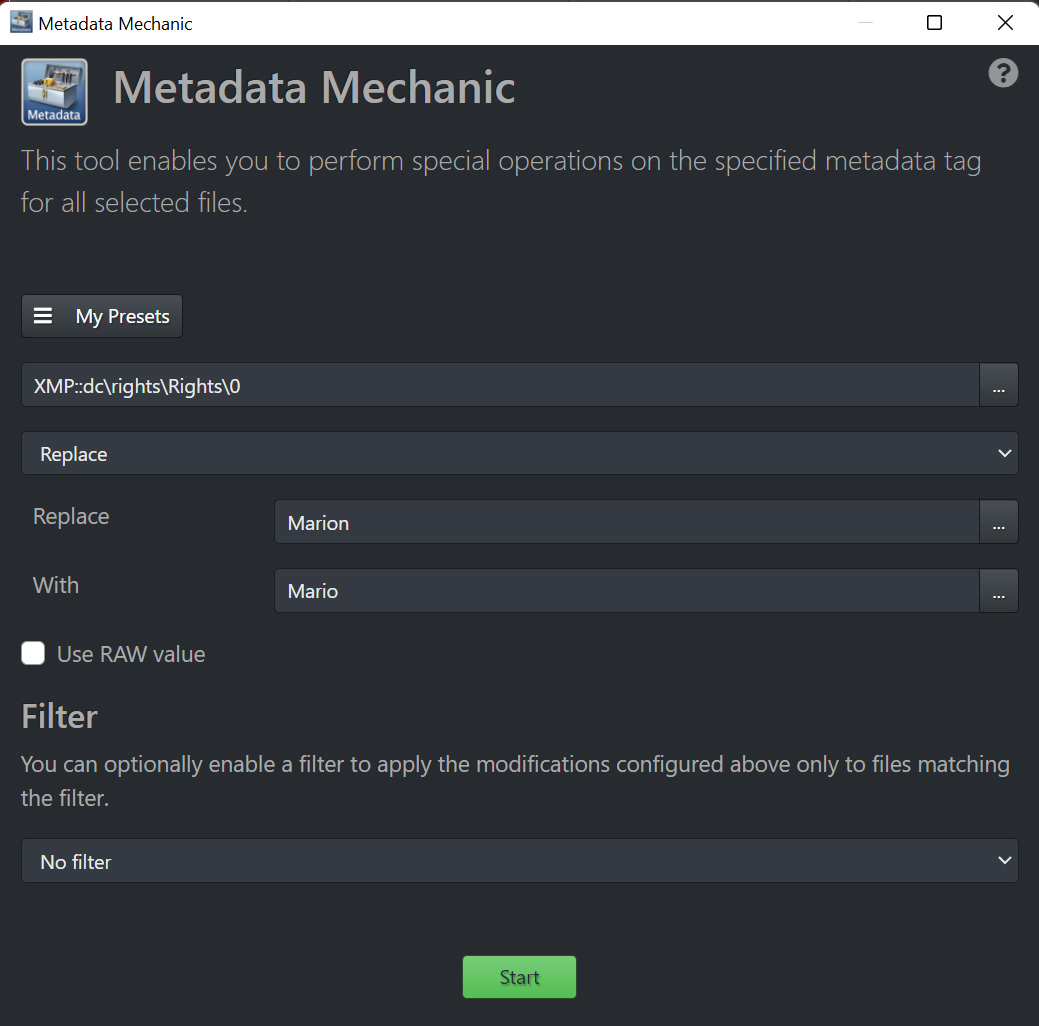Click the Metadata Mechanic toolbox logo
Screen dimensions: 1039x1026
point(54,92)
